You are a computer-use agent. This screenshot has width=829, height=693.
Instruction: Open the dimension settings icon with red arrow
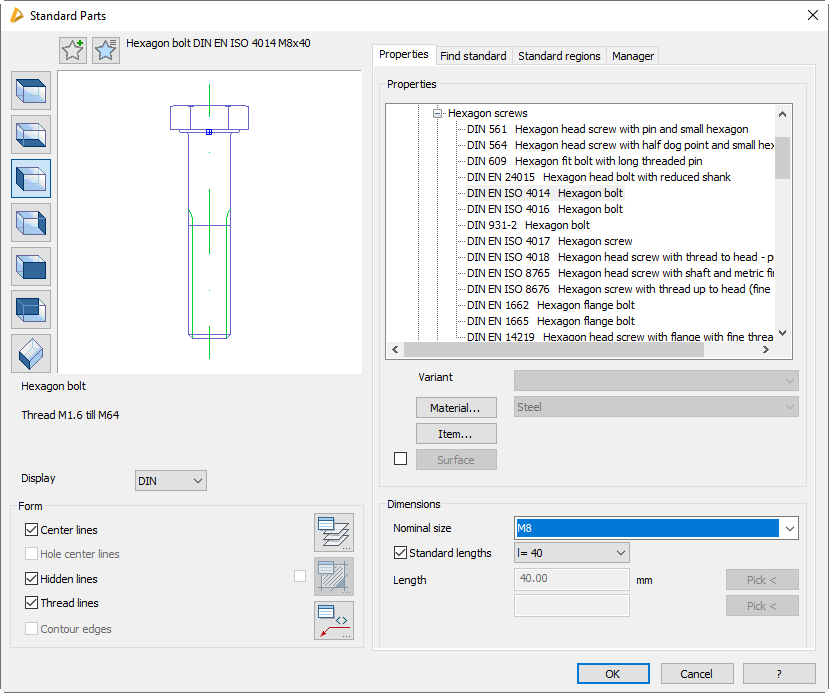333,620
